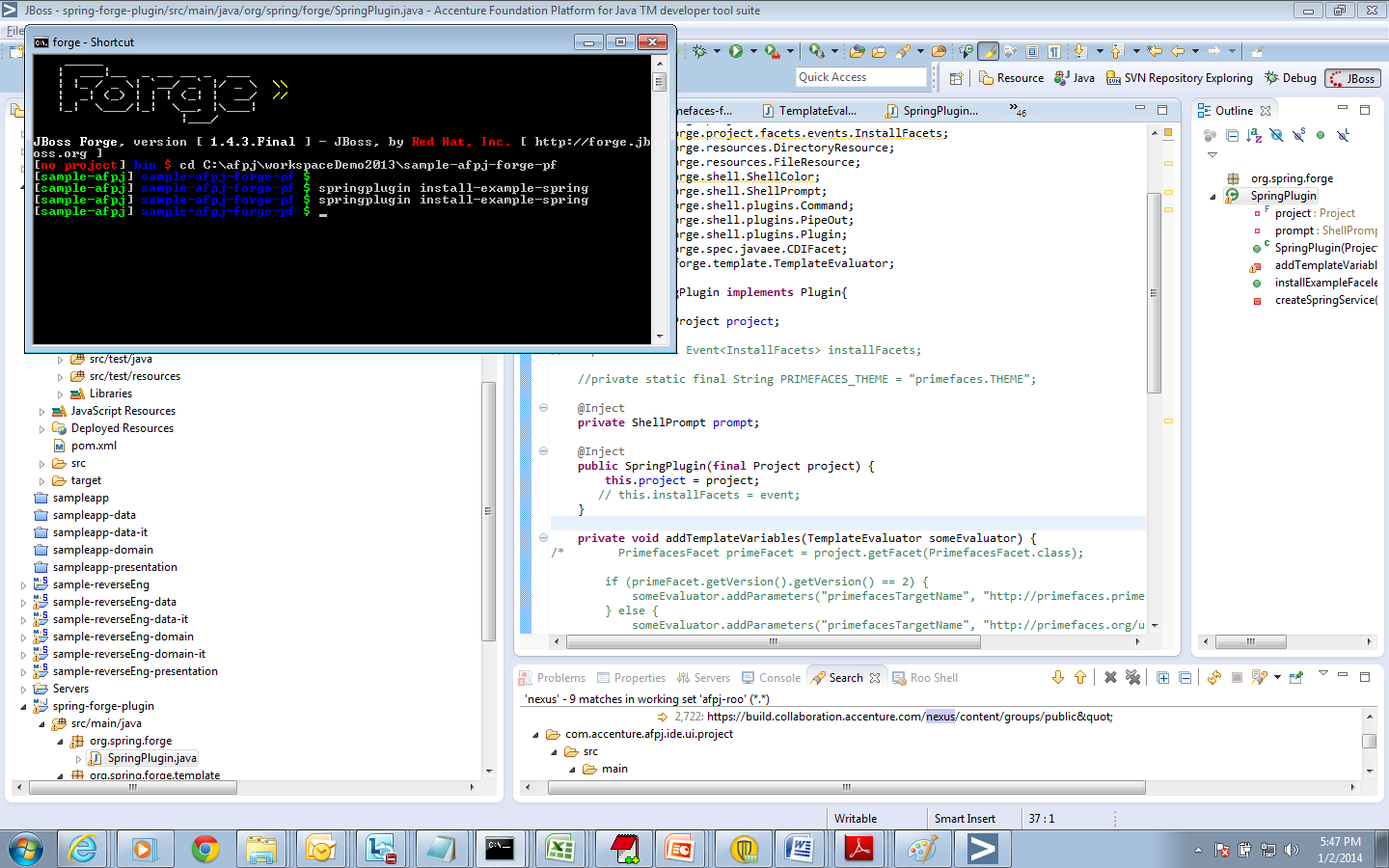Open Outline view menu triangle

point(1212,154)
